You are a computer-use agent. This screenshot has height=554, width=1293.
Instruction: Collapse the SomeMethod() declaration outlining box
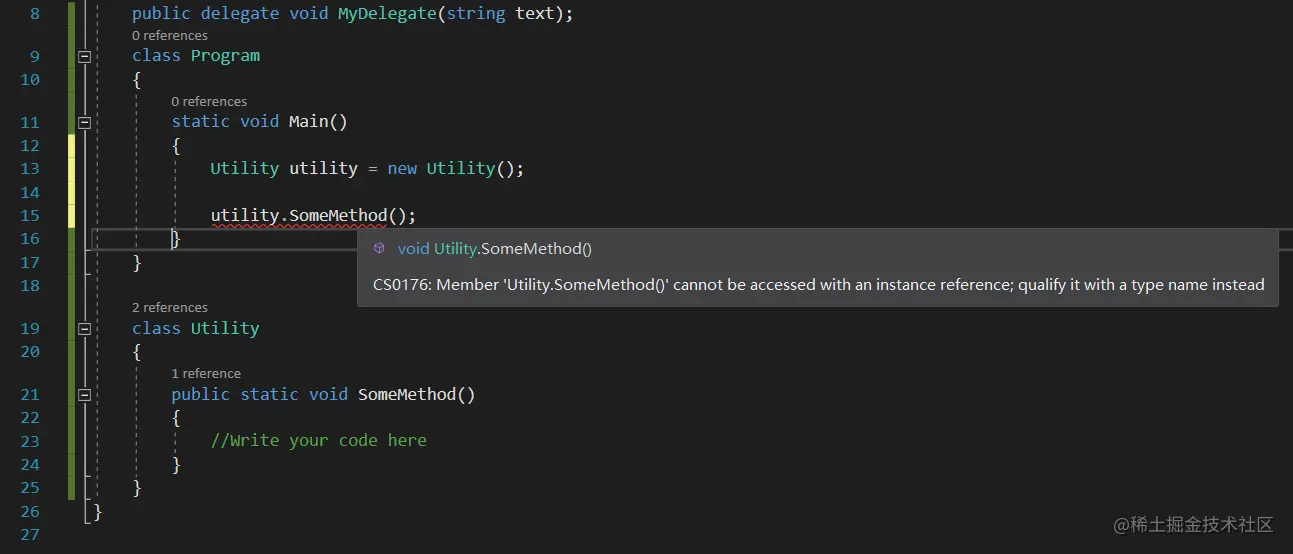pos(84,395)
